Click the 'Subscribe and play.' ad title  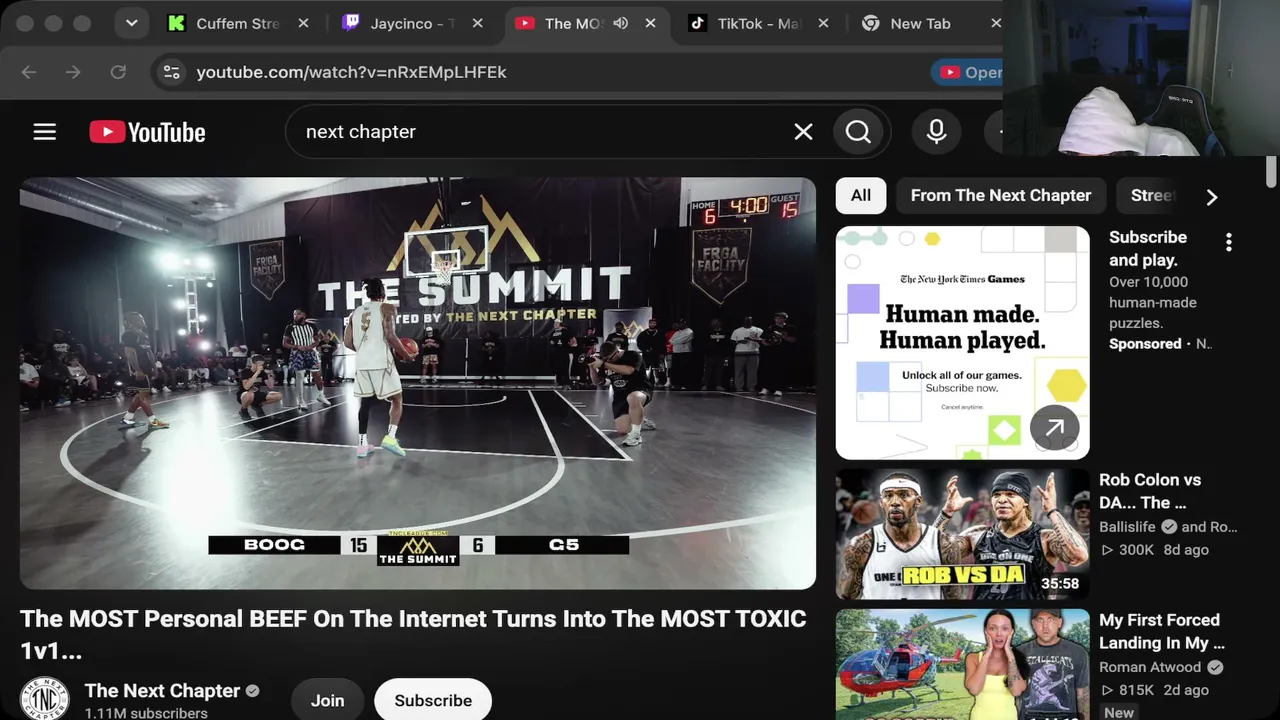(x=1148, y=248)
